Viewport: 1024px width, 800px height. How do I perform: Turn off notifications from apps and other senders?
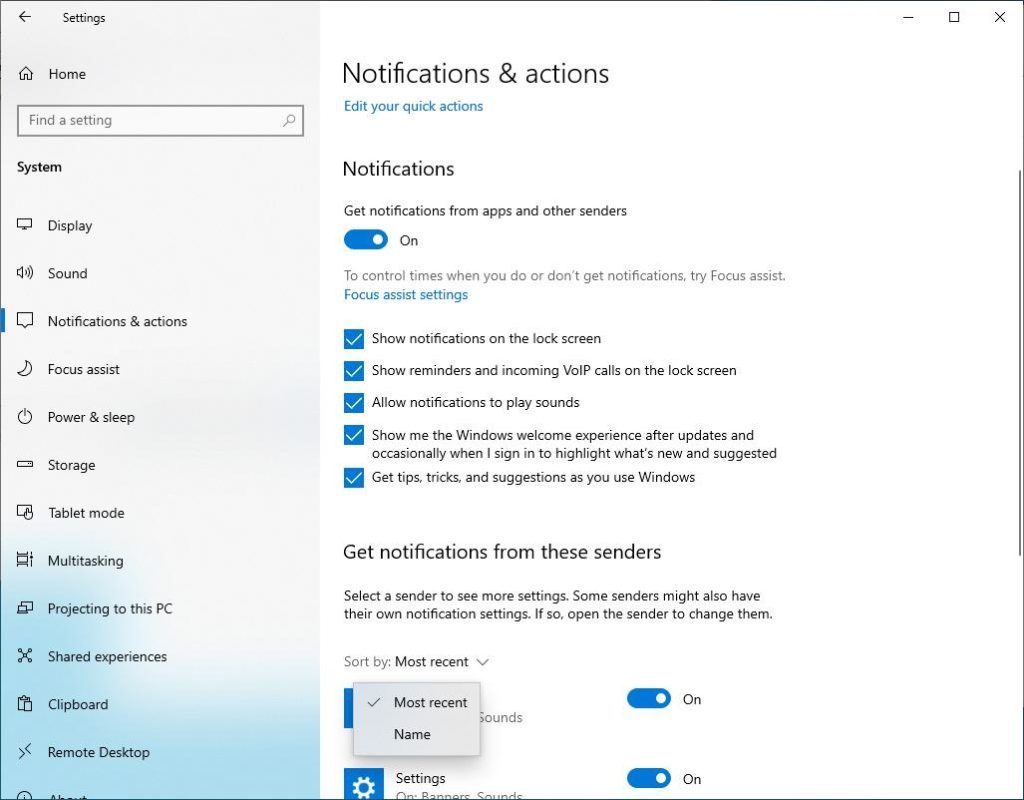[x=365, y=240]
